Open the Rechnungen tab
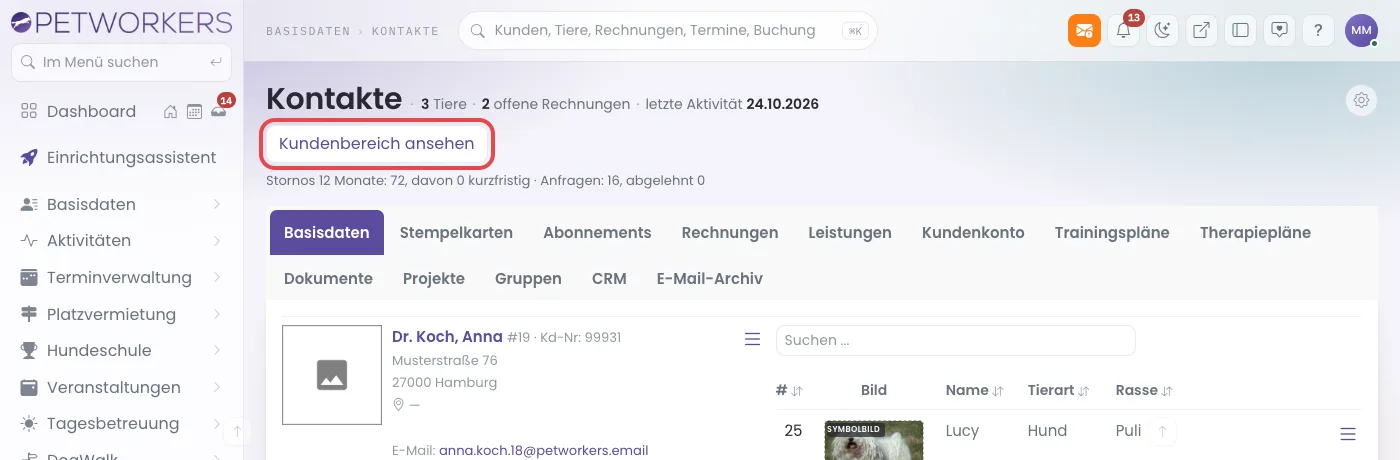Screen dimensions: 1400x460 click(730, 233)
